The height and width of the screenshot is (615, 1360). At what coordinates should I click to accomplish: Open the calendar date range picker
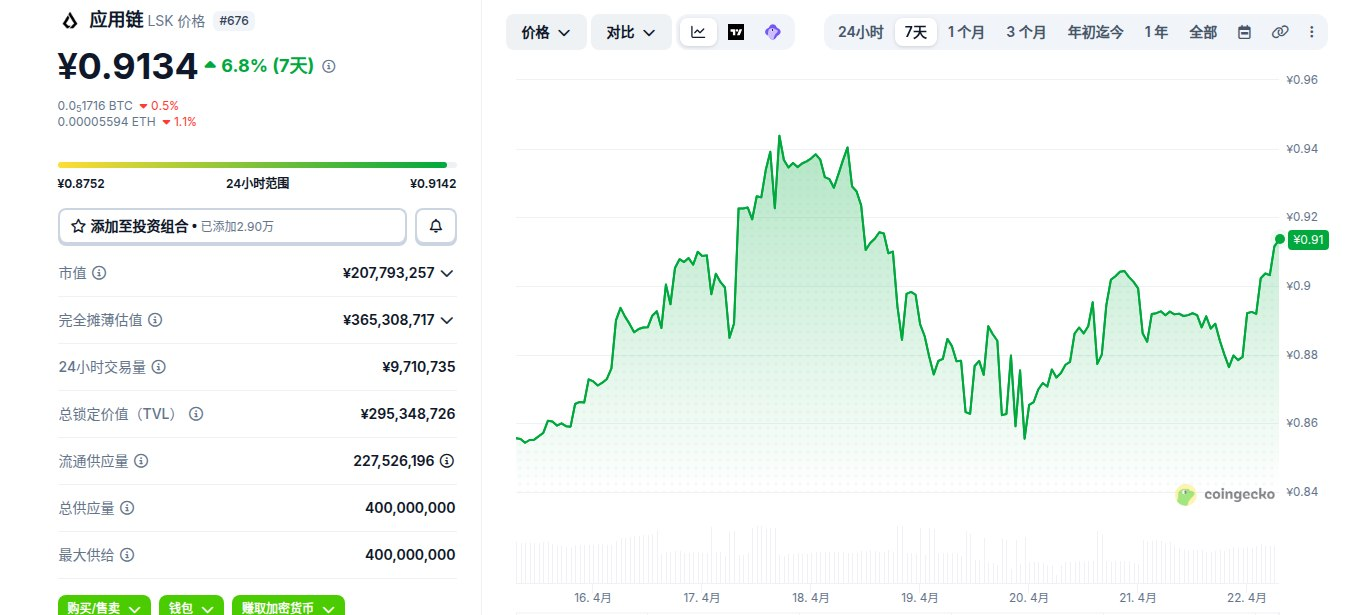pyautogui.click(x=1244, y=32)
